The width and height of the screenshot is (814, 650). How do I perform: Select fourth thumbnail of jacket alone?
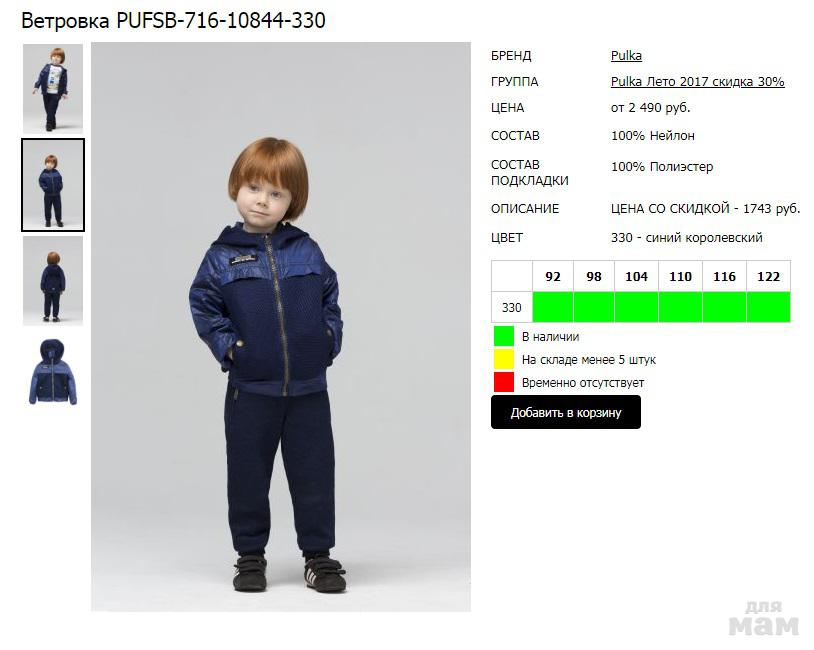click(x=53, y=372)
